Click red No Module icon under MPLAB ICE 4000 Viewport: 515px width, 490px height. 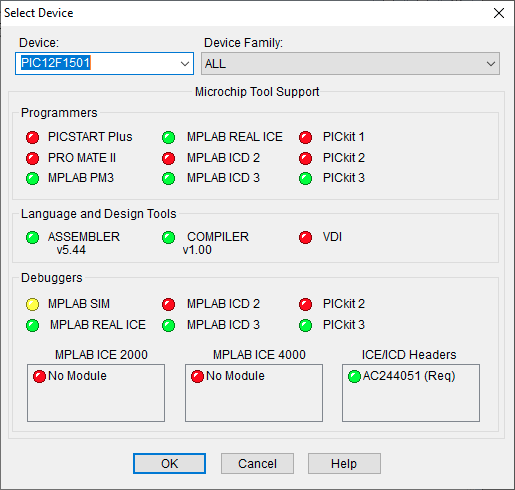[197, 376]
